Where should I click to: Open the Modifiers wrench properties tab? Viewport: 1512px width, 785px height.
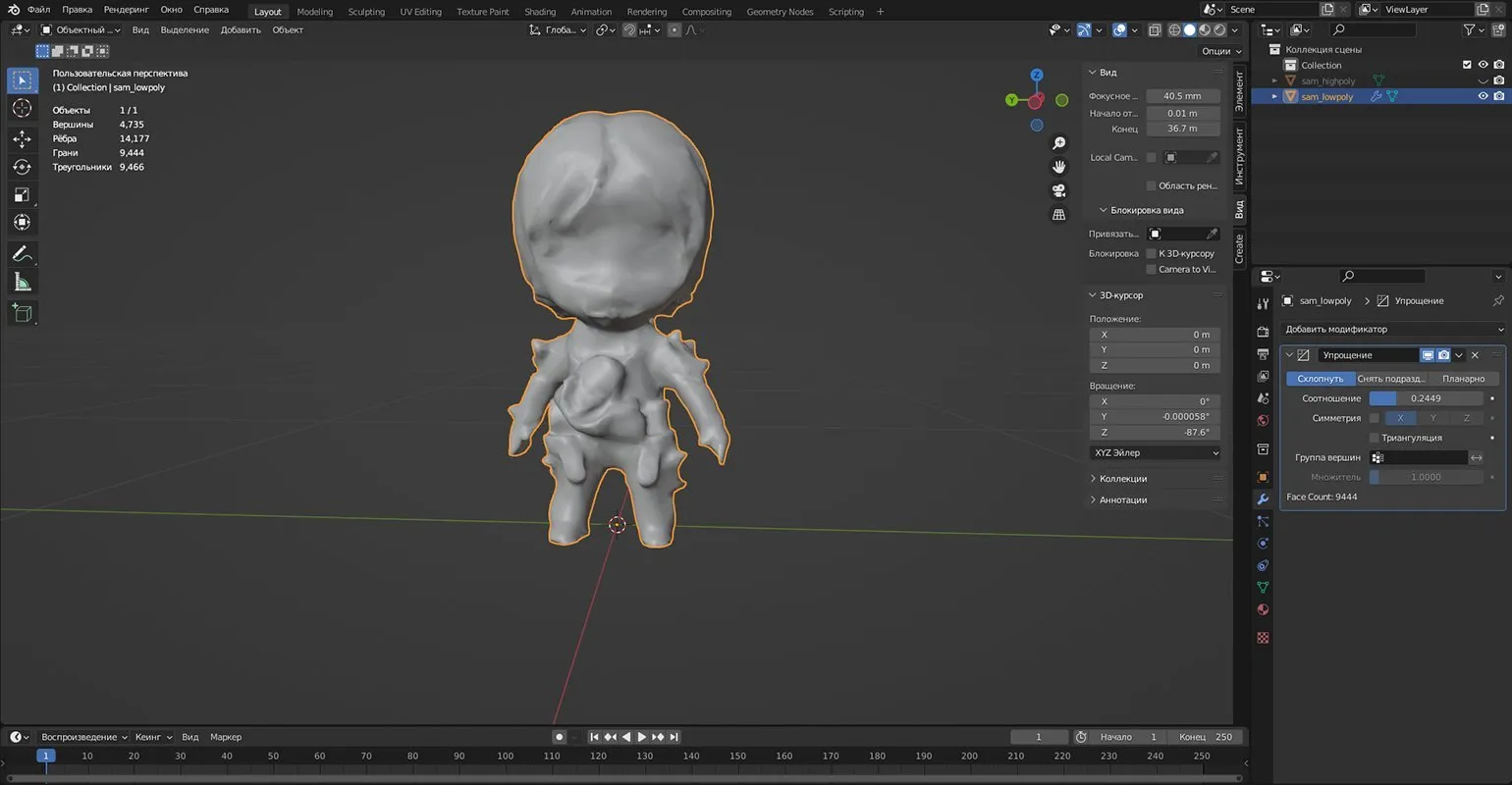click(x=1263, y=499)
